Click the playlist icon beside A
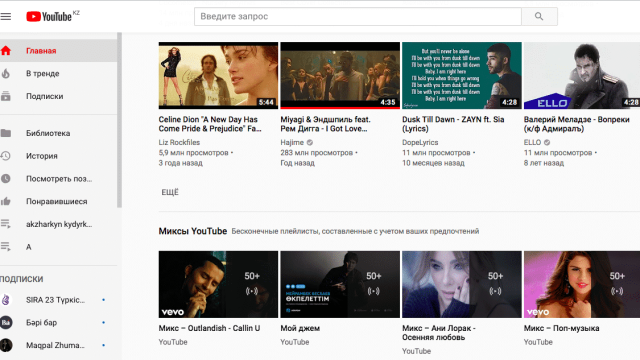640x360 pixels. click(6, 247)
